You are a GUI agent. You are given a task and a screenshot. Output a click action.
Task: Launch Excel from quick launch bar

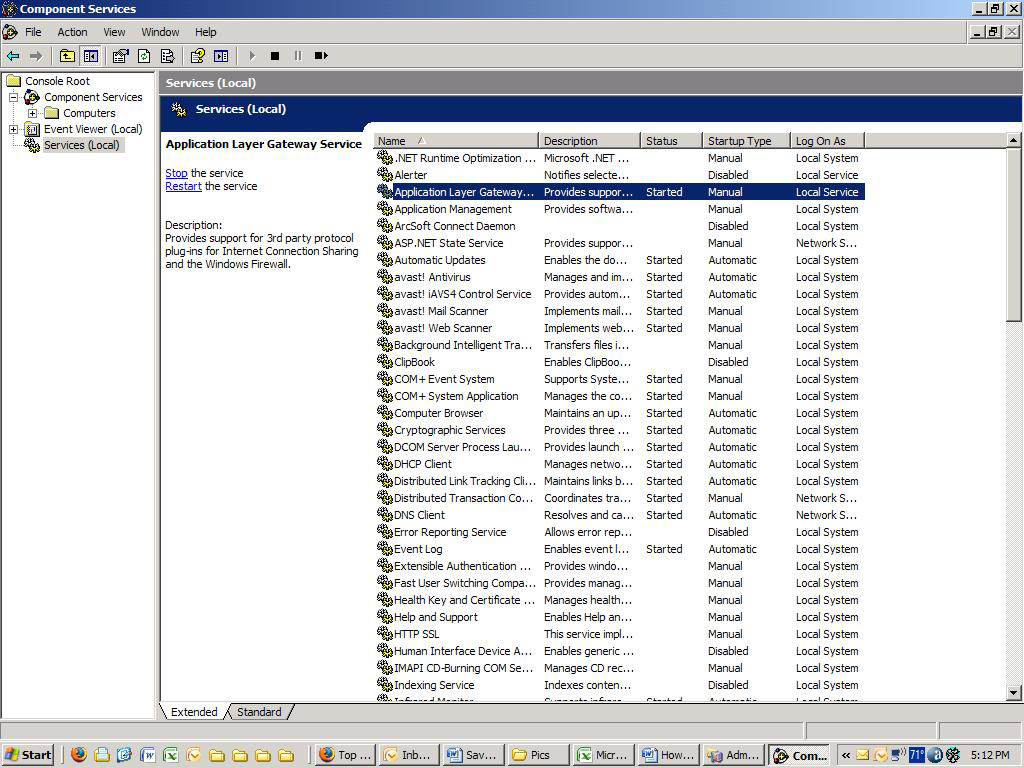pos(171,755)
